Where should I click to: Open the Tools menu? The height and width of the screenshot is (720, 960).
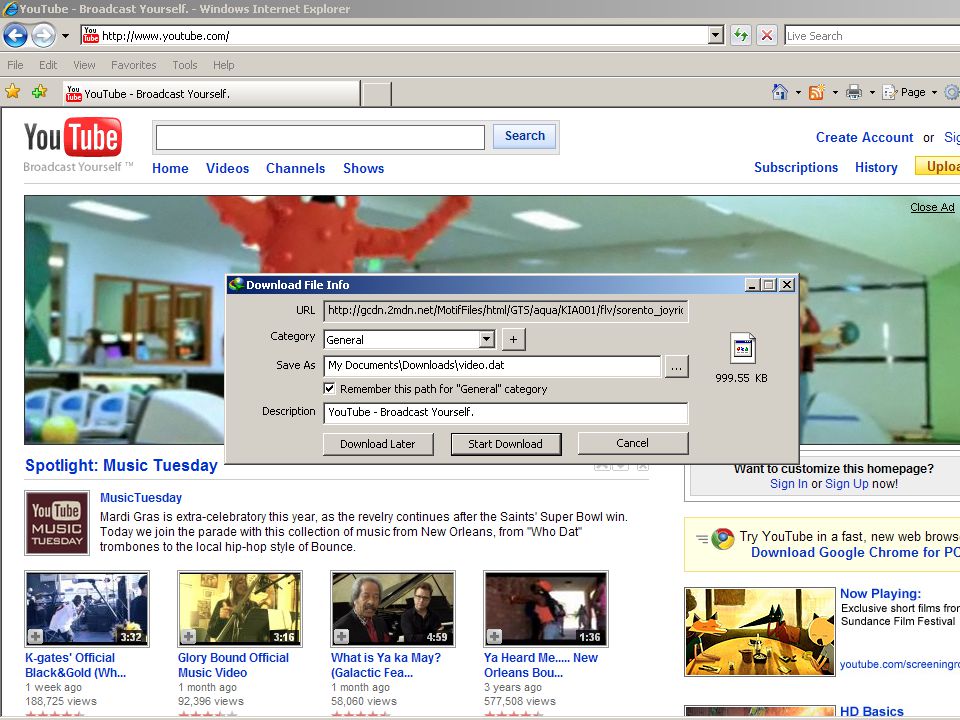pyautogui.click(x=184, y=65)
